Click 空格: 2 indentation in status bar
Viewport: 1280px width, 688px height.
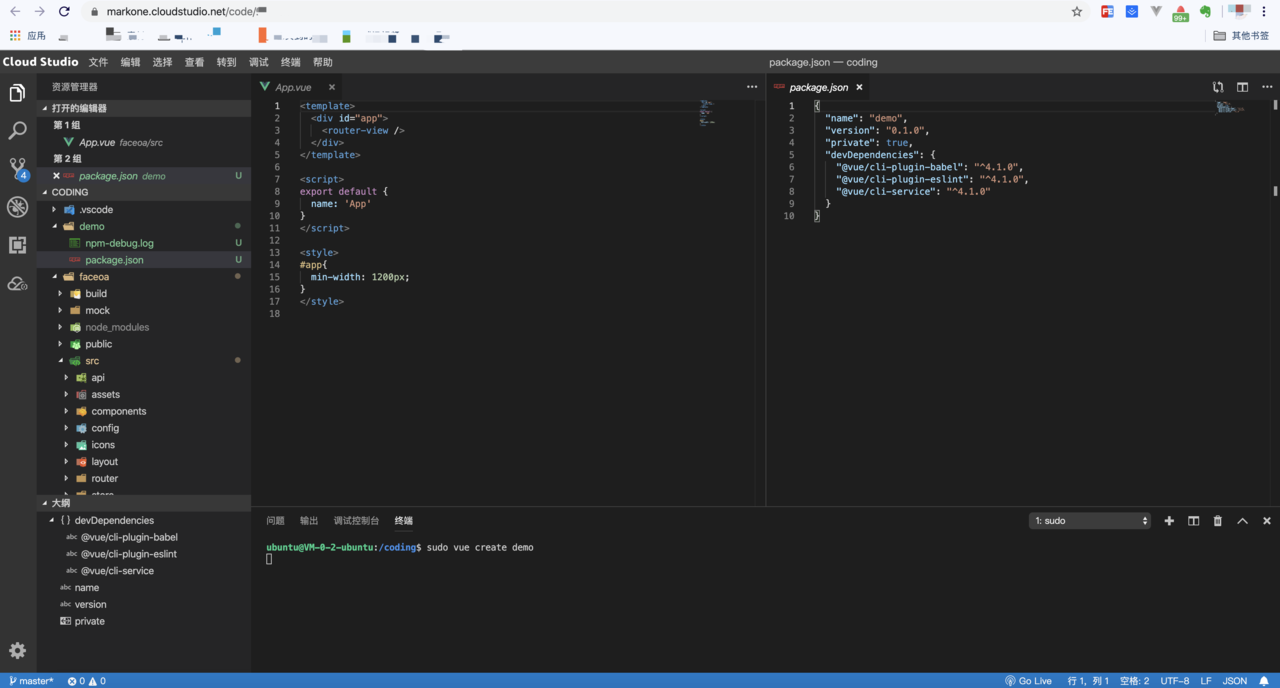(x=1134, y=681)
